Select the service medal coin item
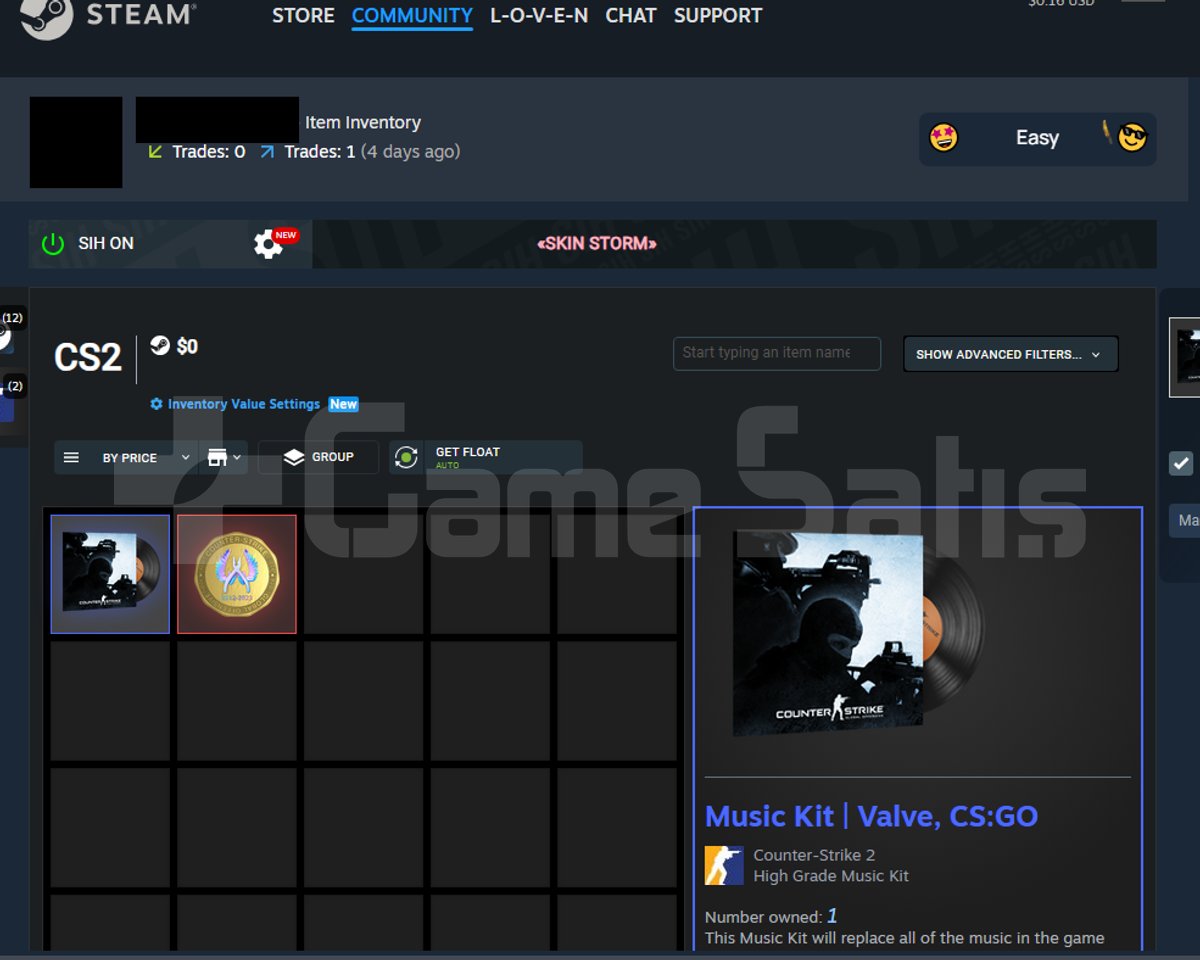Viewport: 1200px width, 960px height. tap(237, 574)
